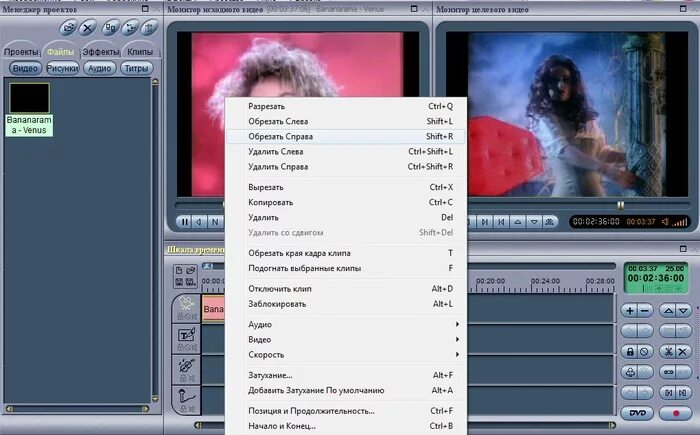Show Аудио files category
This screenshot has width=700, height=435.
tap(100, 68)
